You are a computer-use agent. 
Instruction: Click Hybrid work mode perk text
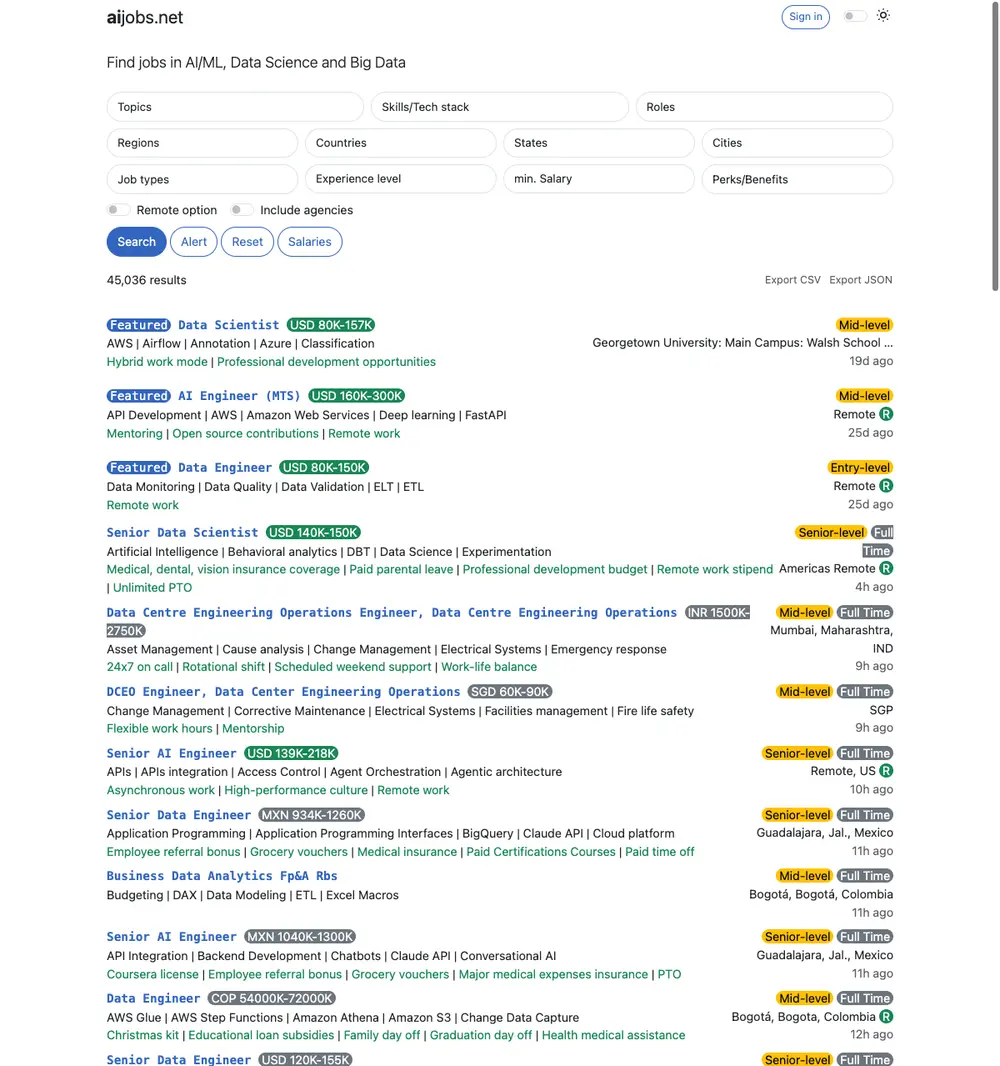(x=157, y=362)
